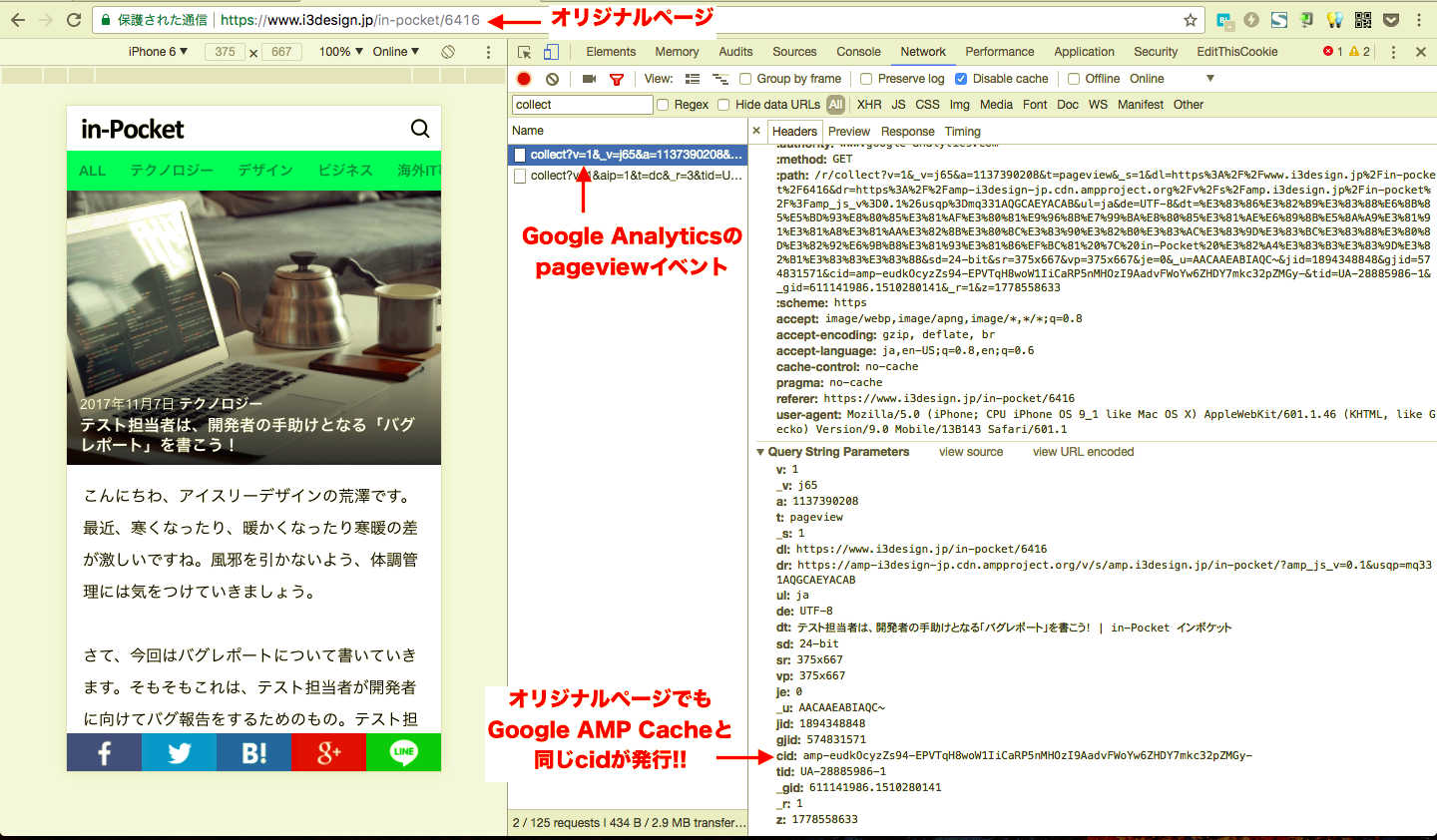The height and width of the screenshot is (840, 1437).
Task: Switch to large request rows view
Action: tap(693, 79)
